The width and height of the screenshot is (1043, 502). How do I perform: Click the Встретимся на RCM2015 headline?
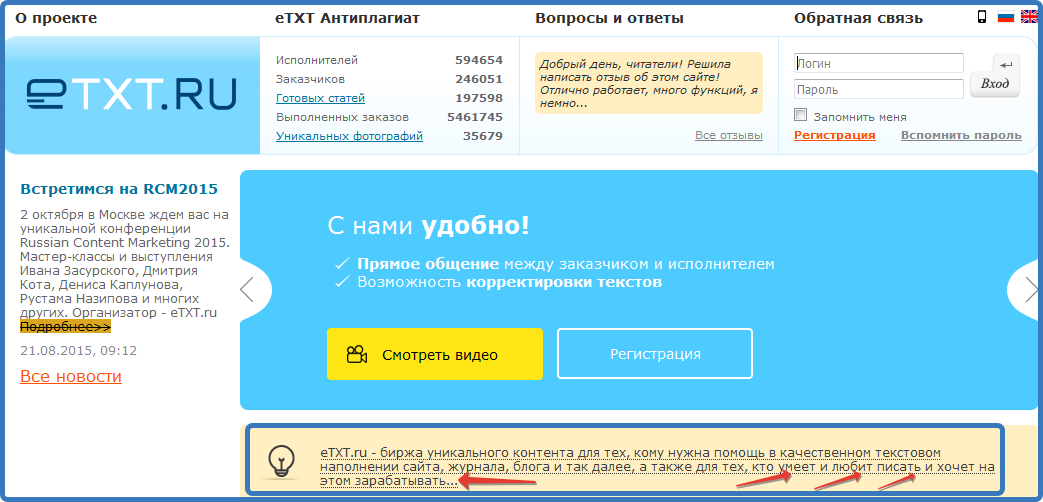coord(119,189)
